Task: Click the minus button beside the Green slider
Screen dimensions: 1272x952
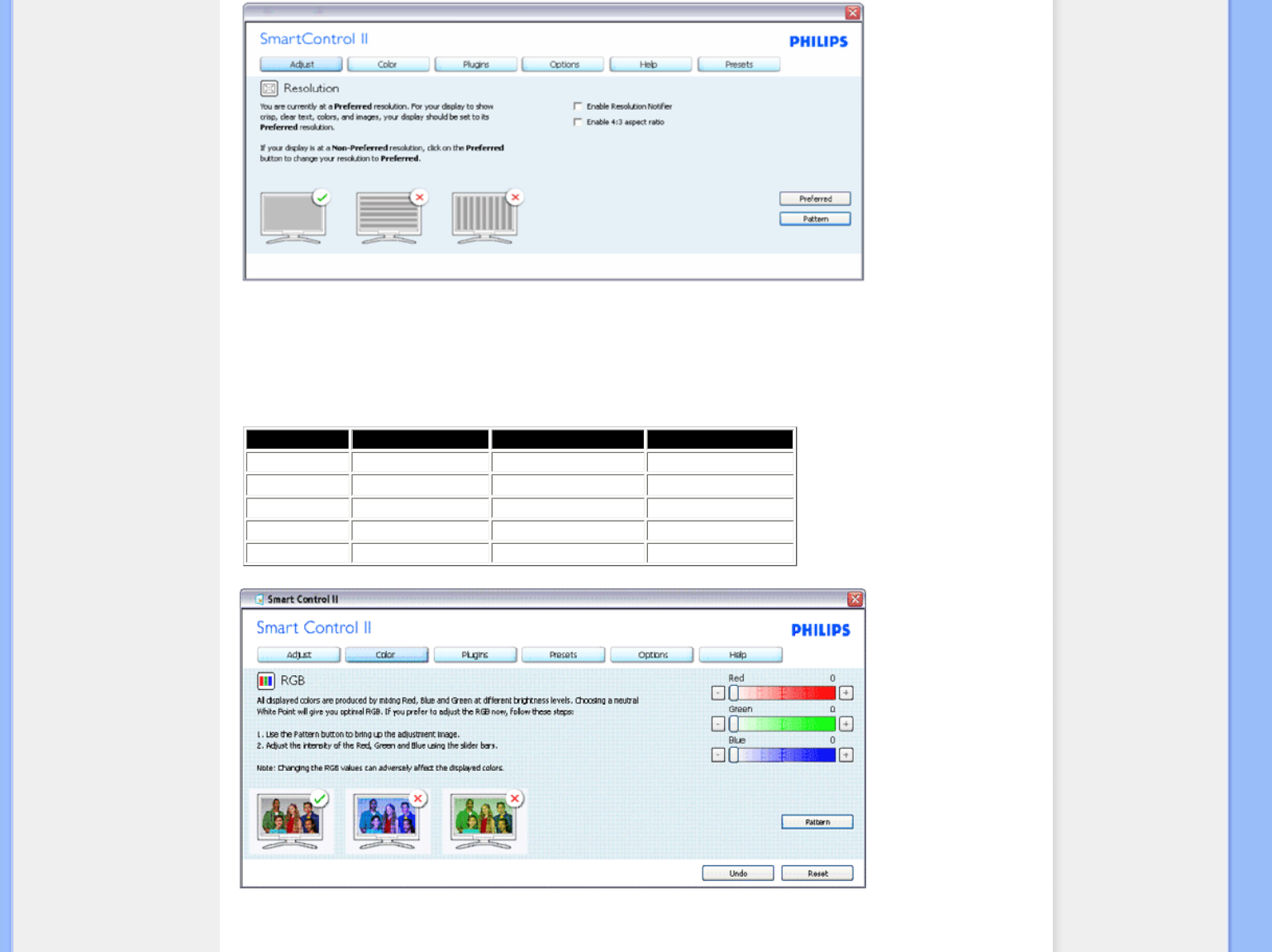Action: point(718,724)
